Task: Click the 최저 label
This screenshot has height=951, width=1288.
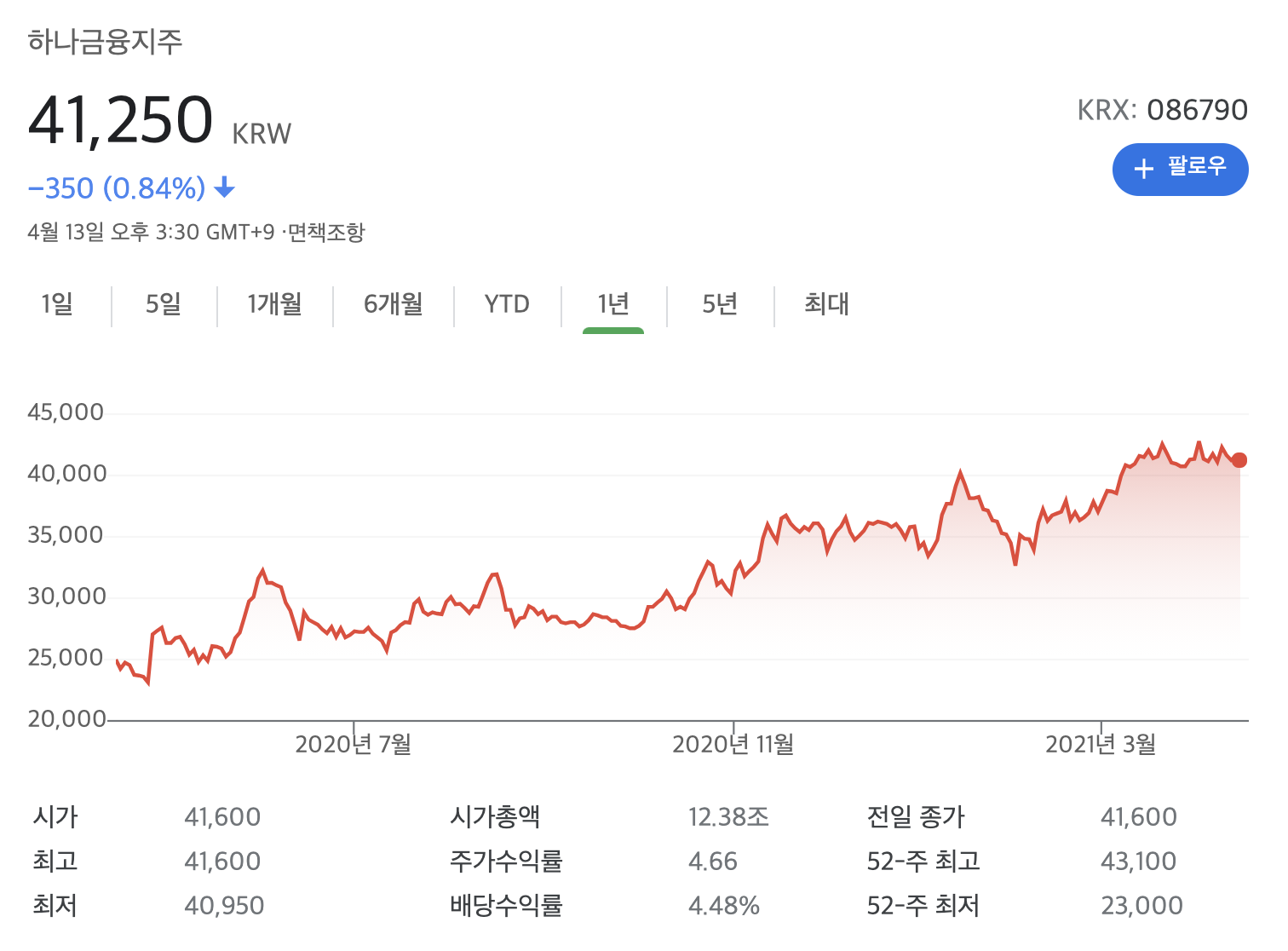Action: point(55,905)
